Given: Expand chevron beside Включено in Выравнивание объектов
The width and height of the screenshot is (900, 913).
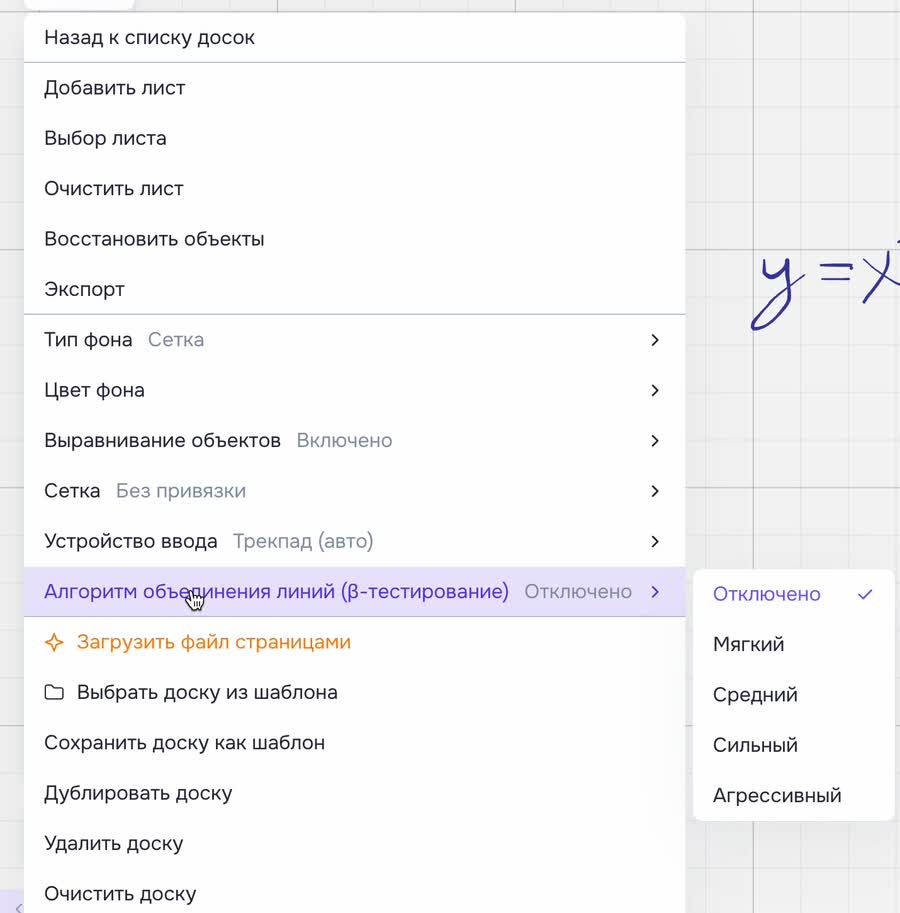Looking at the screenshot, I should pos(655,441).
